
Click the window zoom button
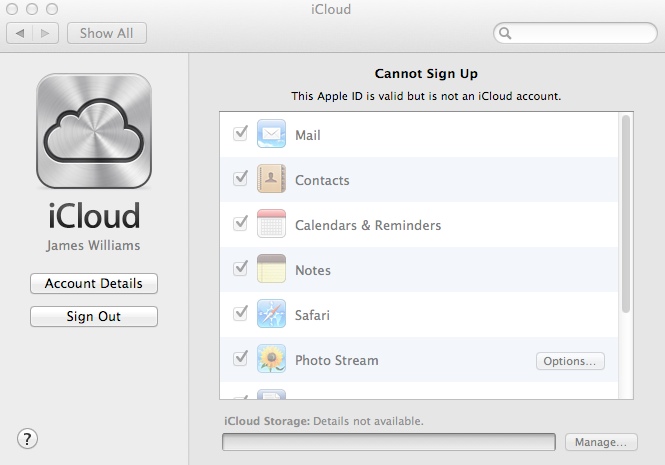point(52,9)
